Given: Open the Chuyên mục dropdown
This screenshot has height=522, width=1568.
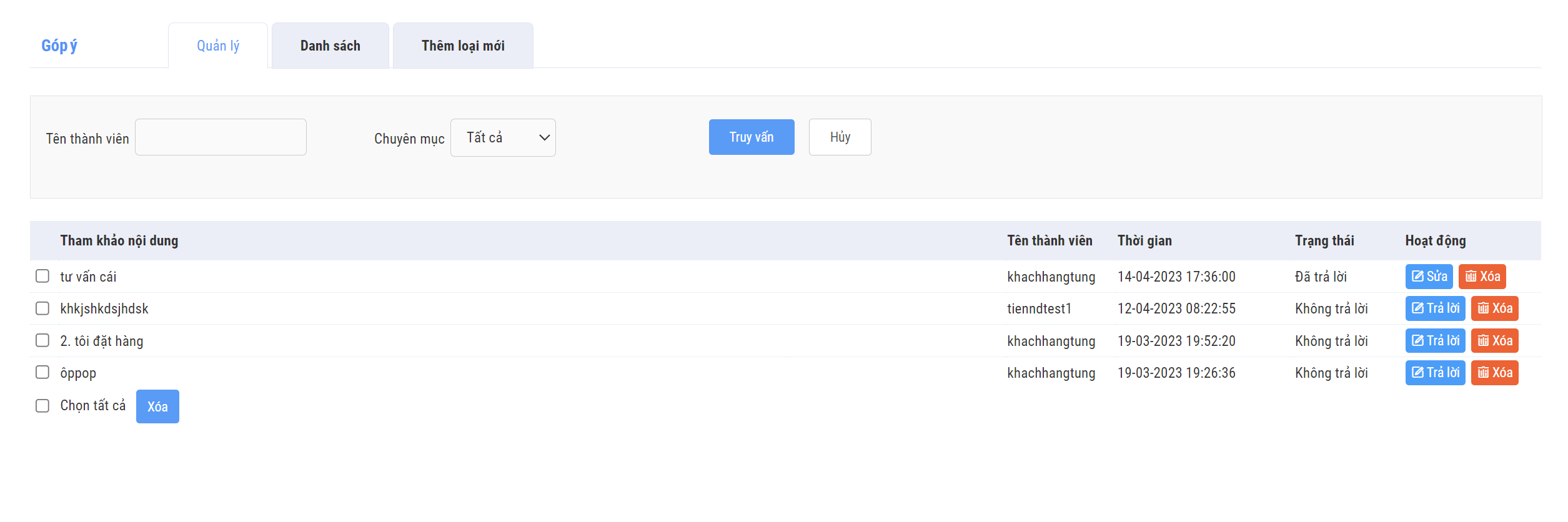Looking at the screenshot, I should click(502, 137).
